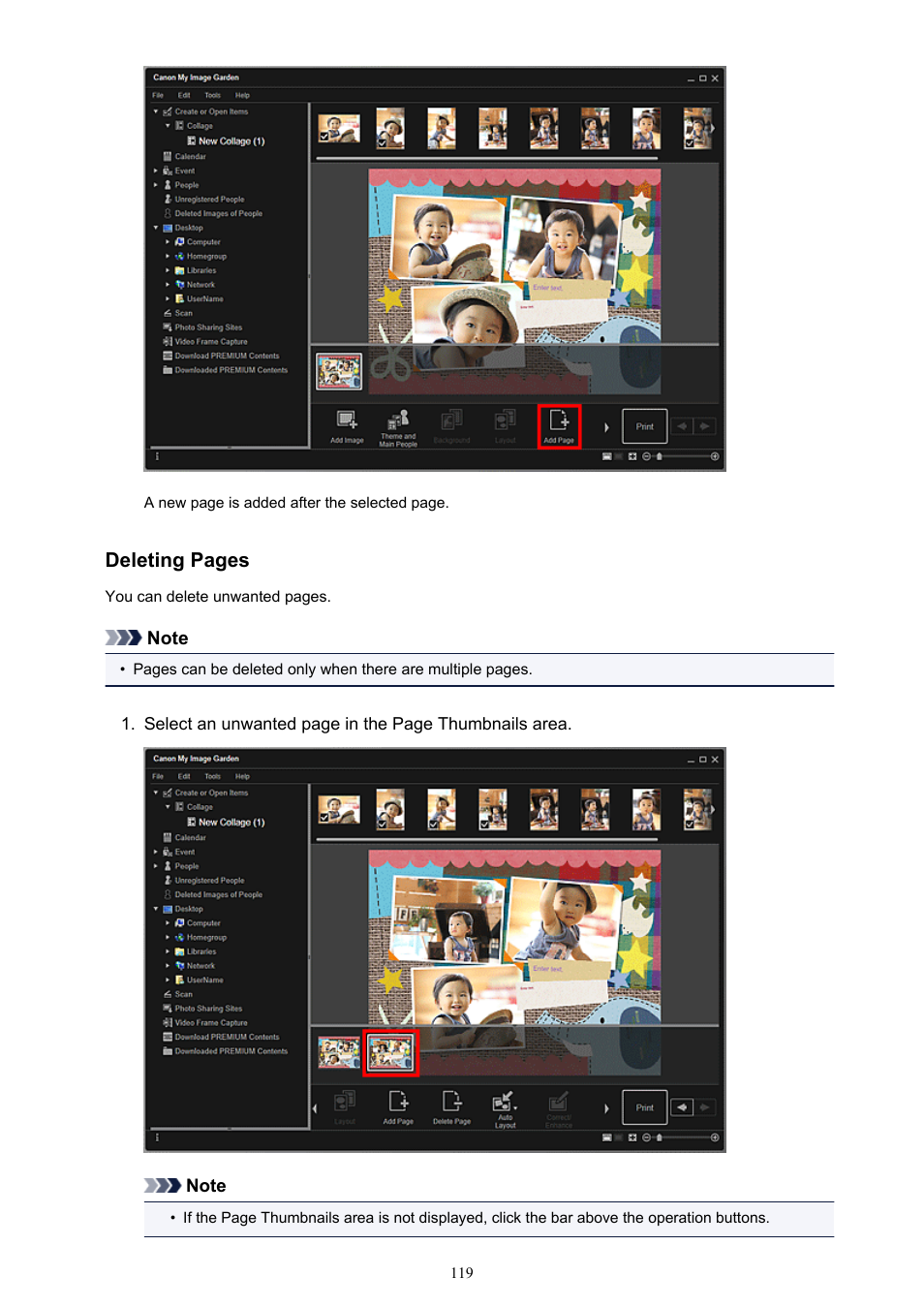Select Download PREMIUM Contents in upper window
924x1308 pixels.
pyautogui.click(x=221, y=357)
